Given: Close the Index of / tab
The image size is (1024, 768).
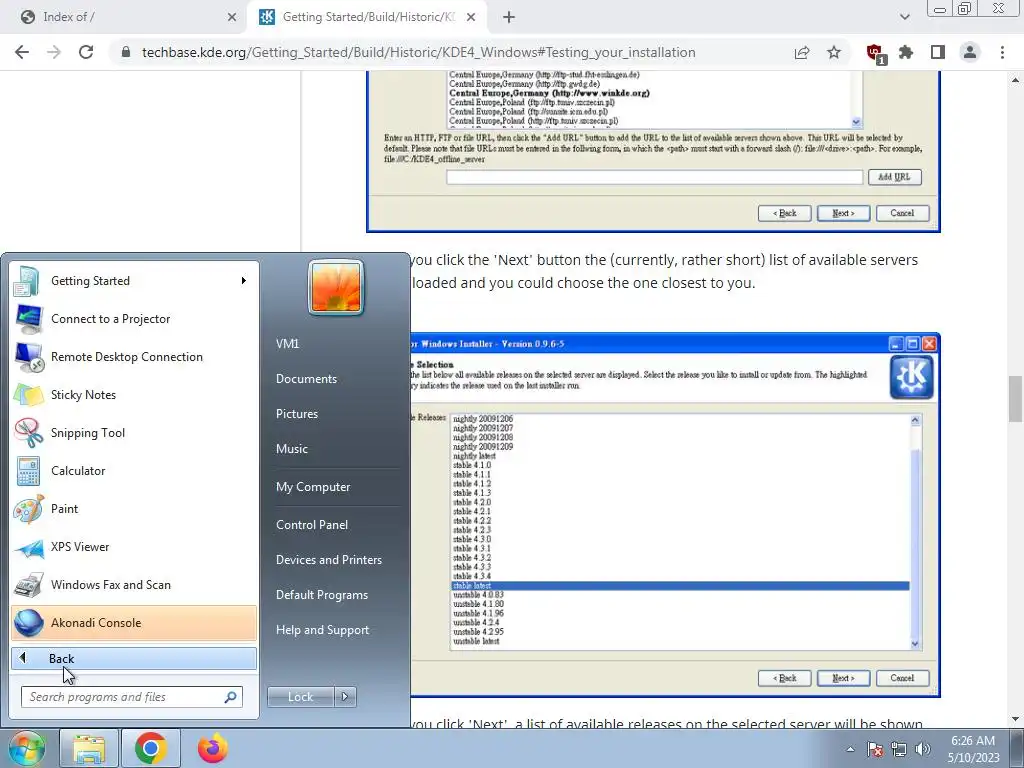Looking at the screenshot, I should pos(232,17).
